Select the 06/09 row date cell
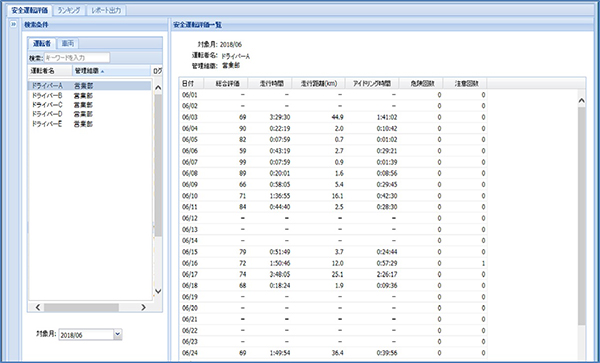 pyautogui.click(x=190, y=185)
